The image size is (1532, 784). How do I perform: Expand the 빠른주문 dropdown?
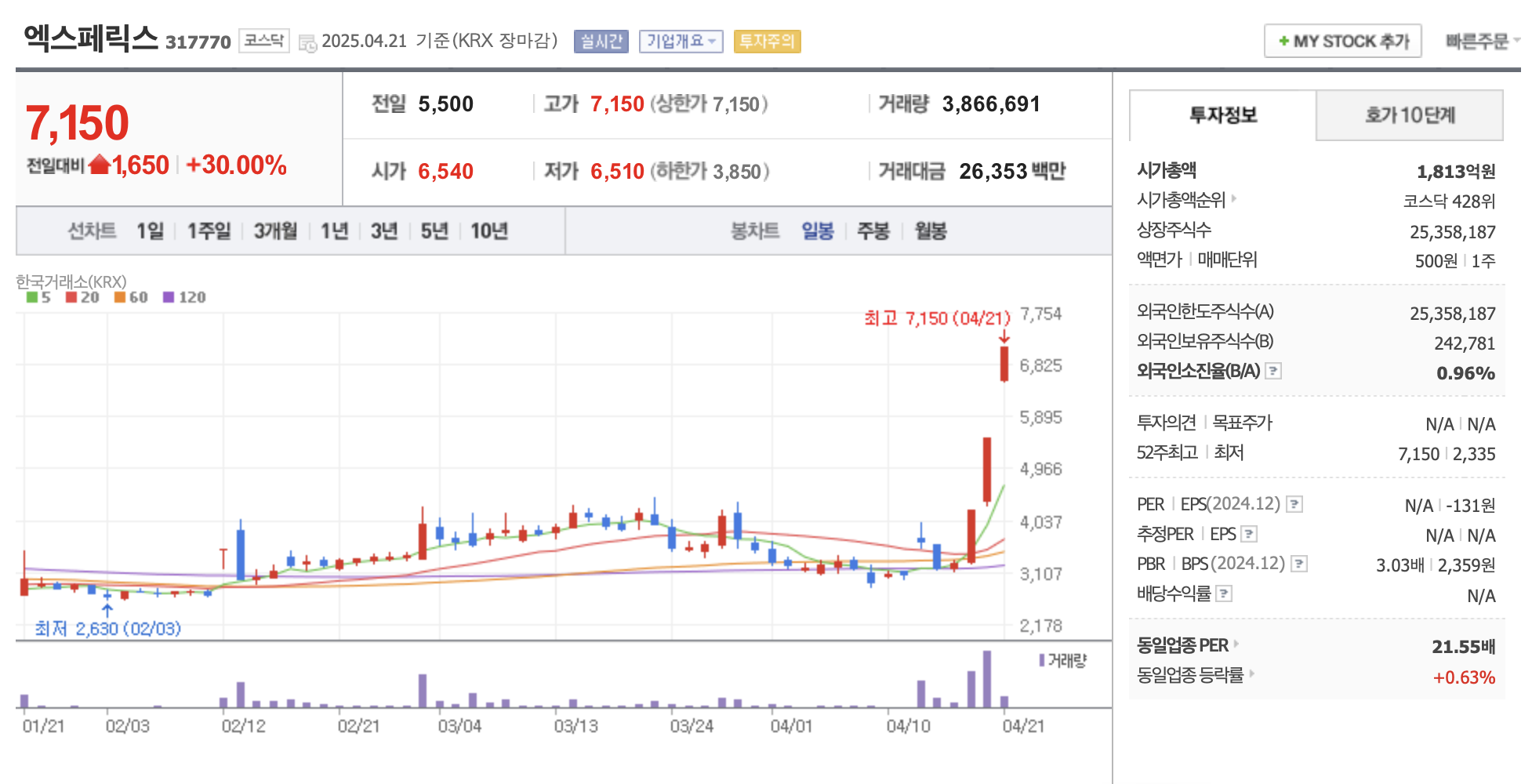1482,42
